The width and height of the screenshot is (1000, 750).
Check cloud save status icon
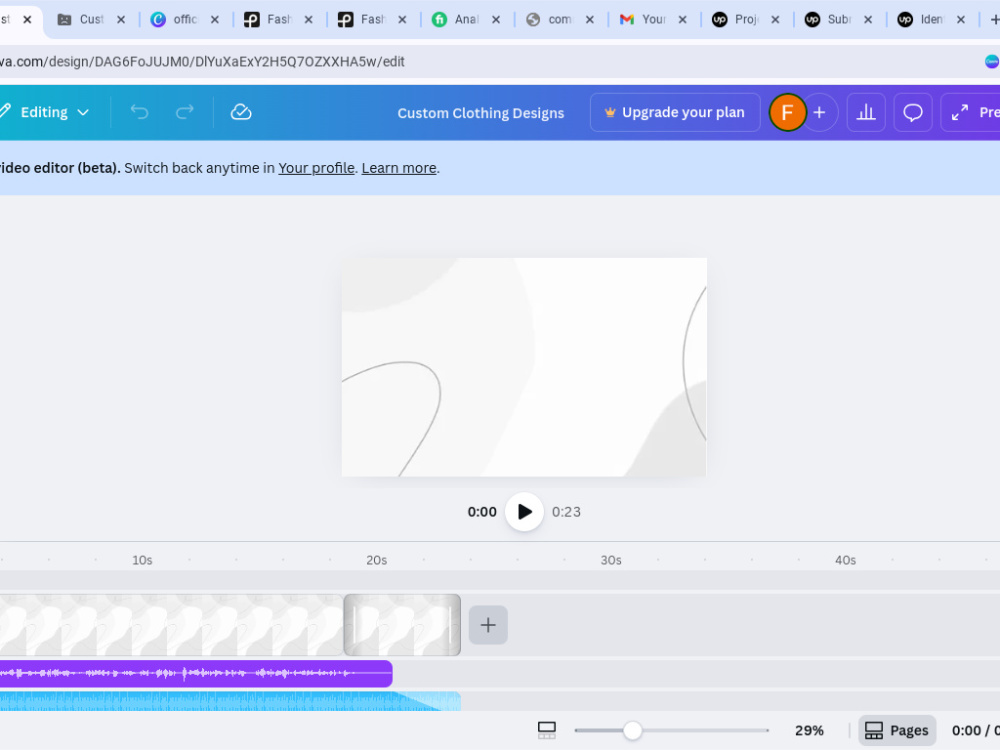tap(240, 112)
